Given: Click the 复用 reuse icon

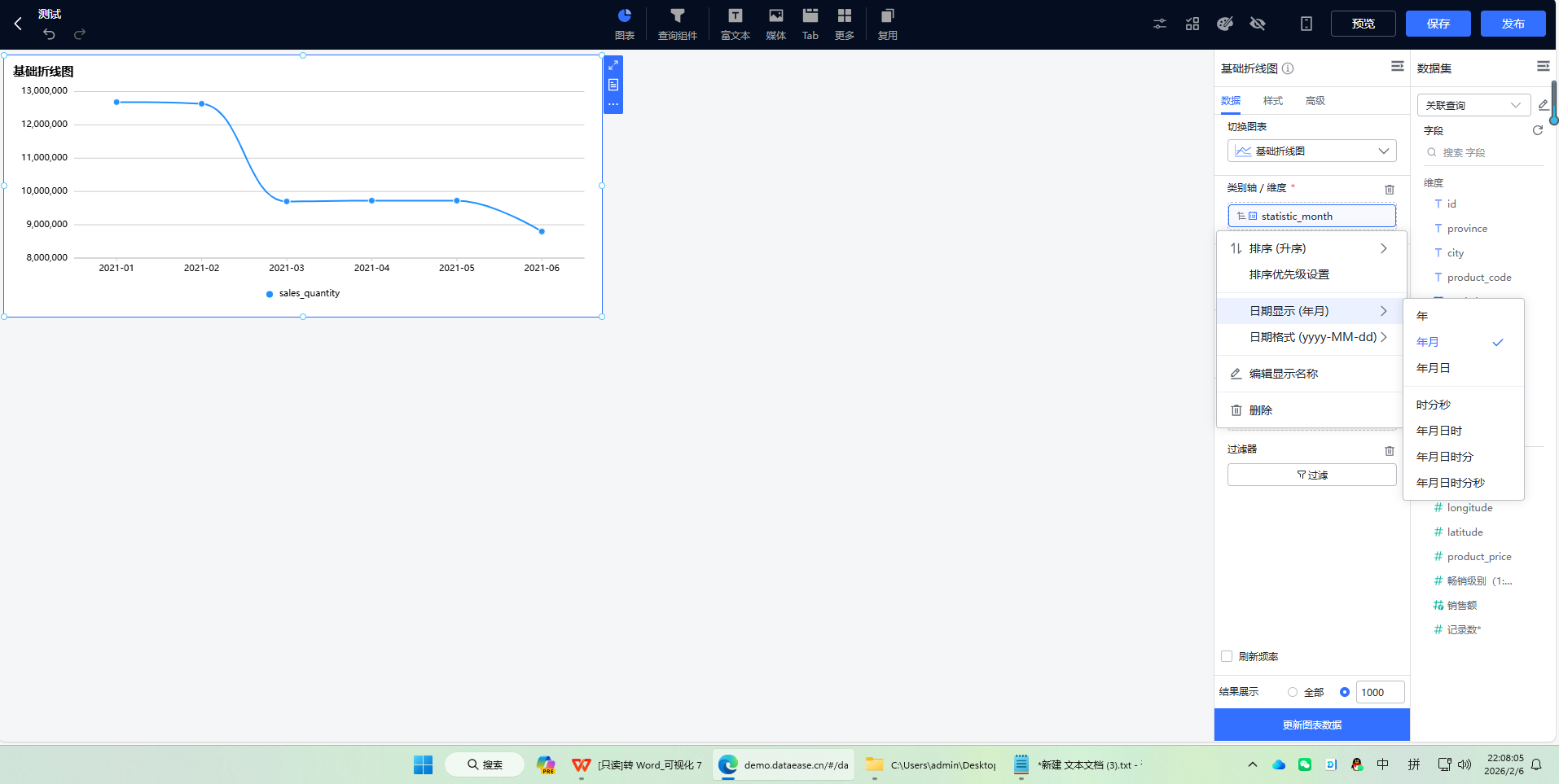Looking at the screenshot, I should (888, 24).
